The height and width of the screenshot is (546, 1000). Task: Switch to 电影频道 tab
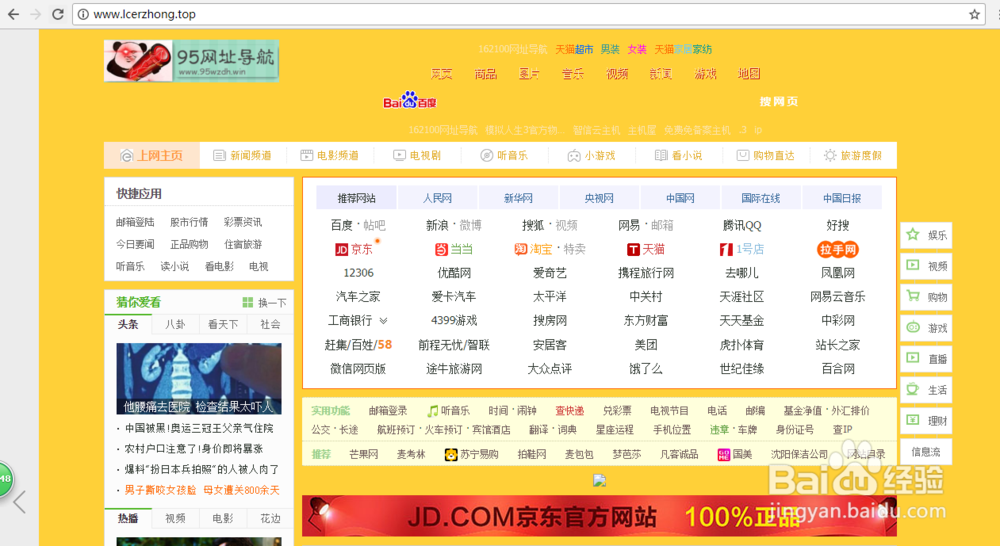click(329, 156)
